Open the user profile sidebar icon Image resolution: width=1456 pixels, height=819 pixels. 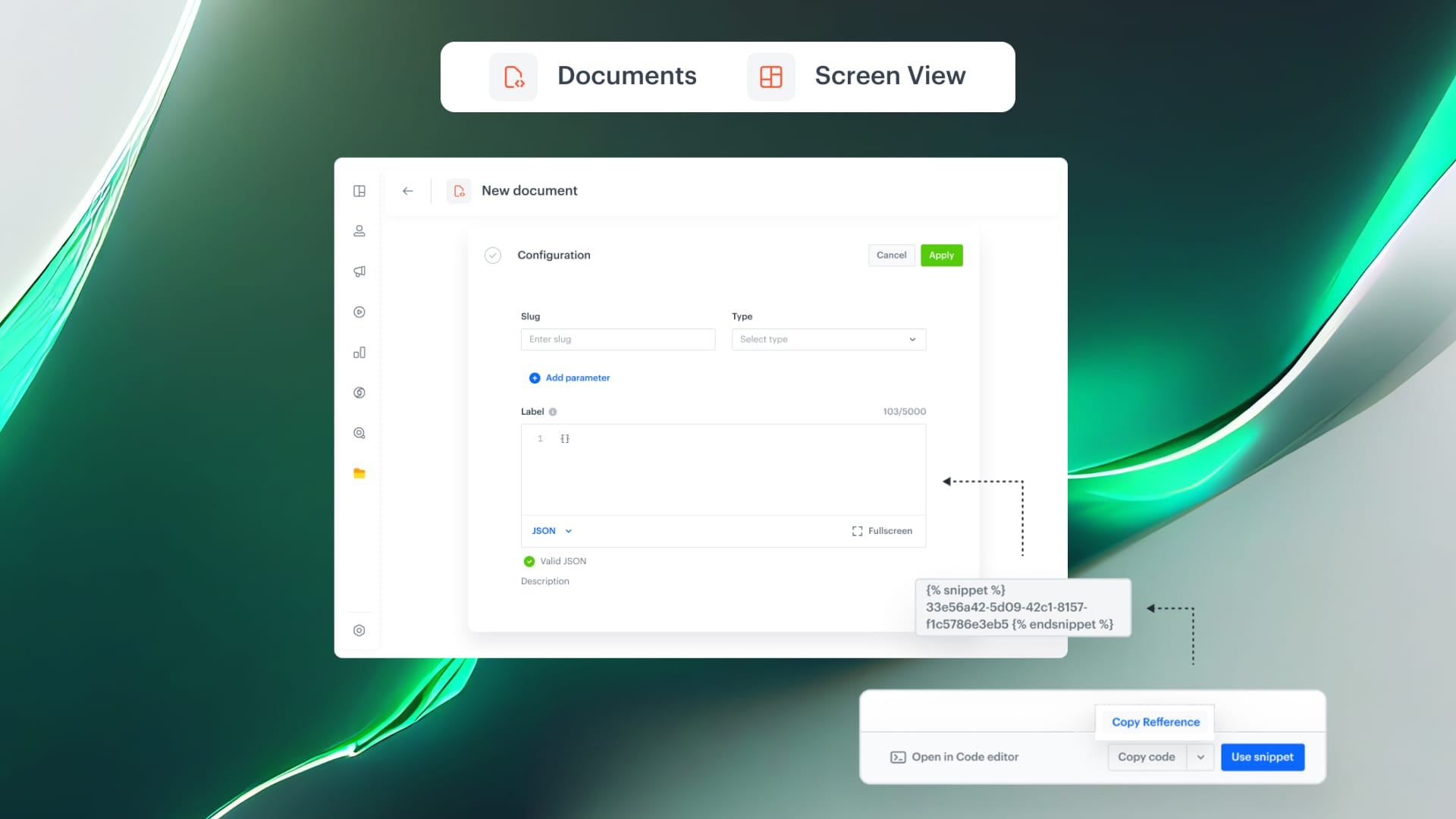[359, 231]
